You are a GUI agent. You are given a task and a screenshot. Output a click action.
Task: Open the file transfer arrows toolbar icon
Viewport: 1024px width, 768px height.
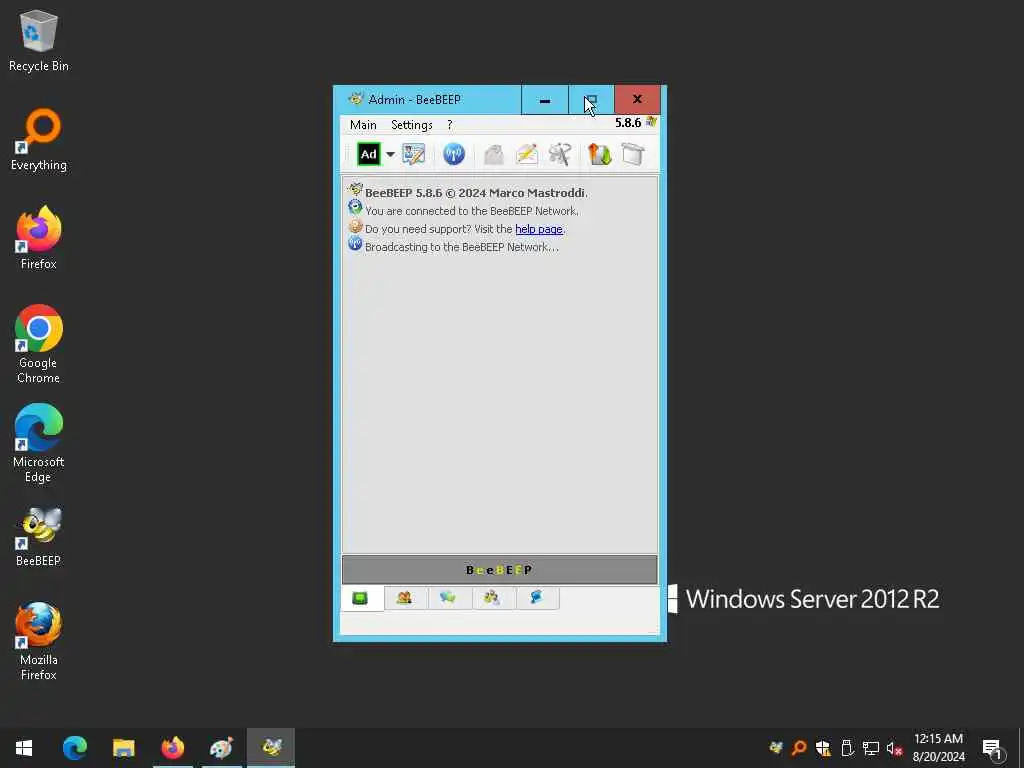(x=600, y=155)
